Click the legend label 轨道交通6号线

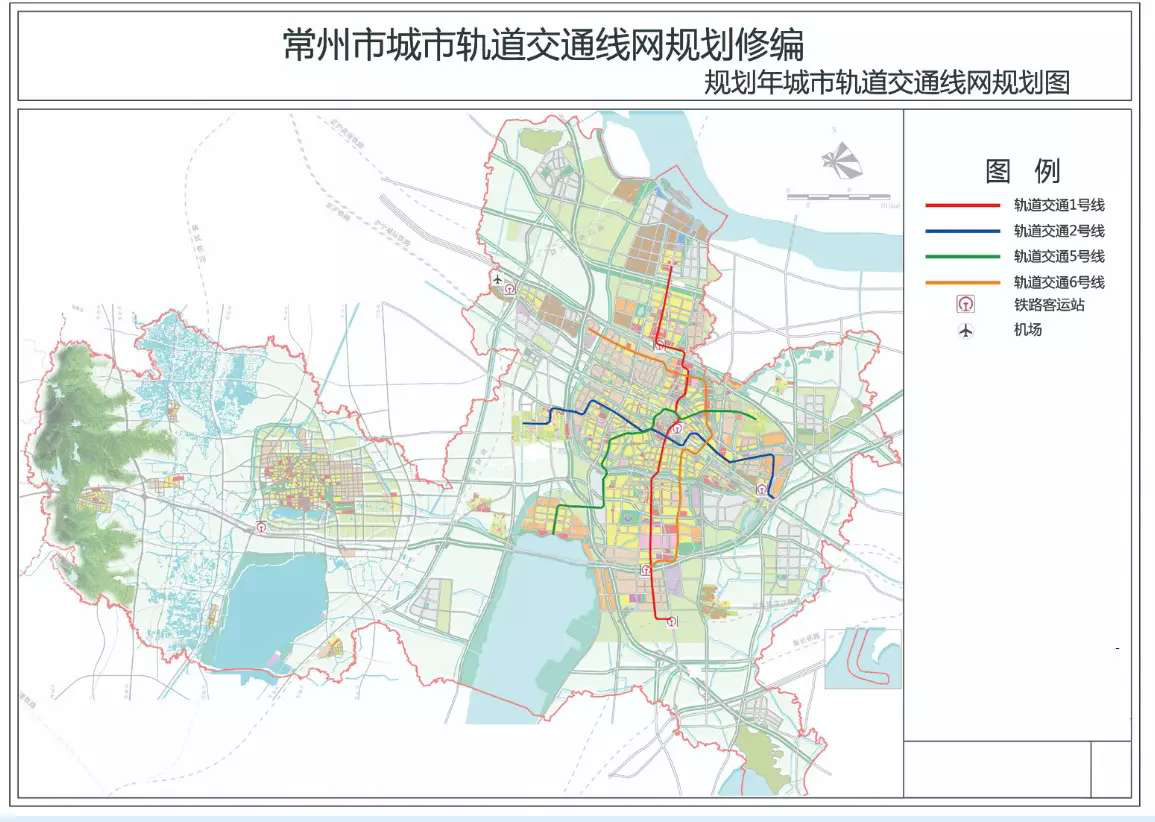tap(1059, 281)
